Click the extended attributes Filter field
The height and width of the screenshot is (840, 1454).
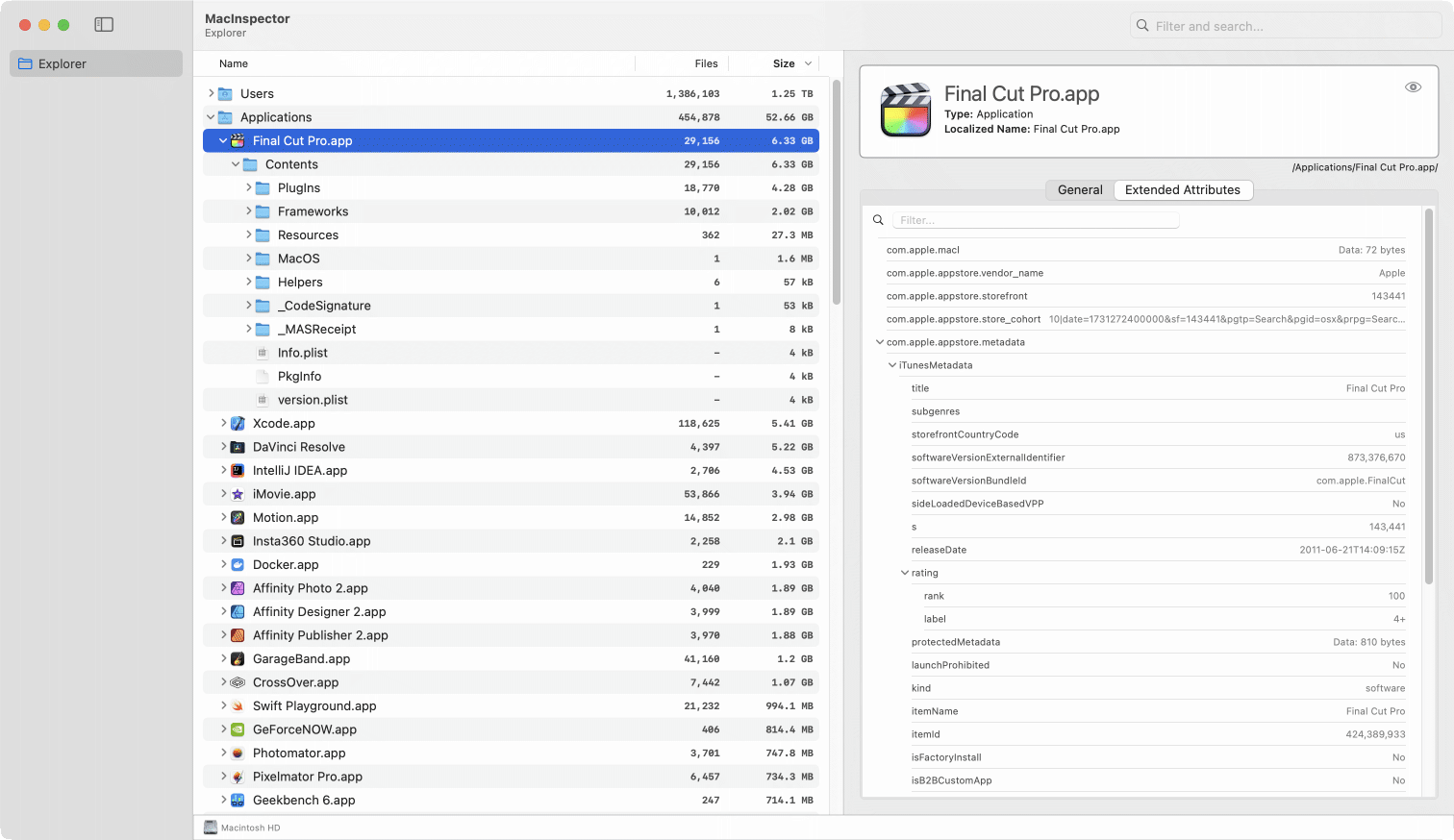[1036, 220]
